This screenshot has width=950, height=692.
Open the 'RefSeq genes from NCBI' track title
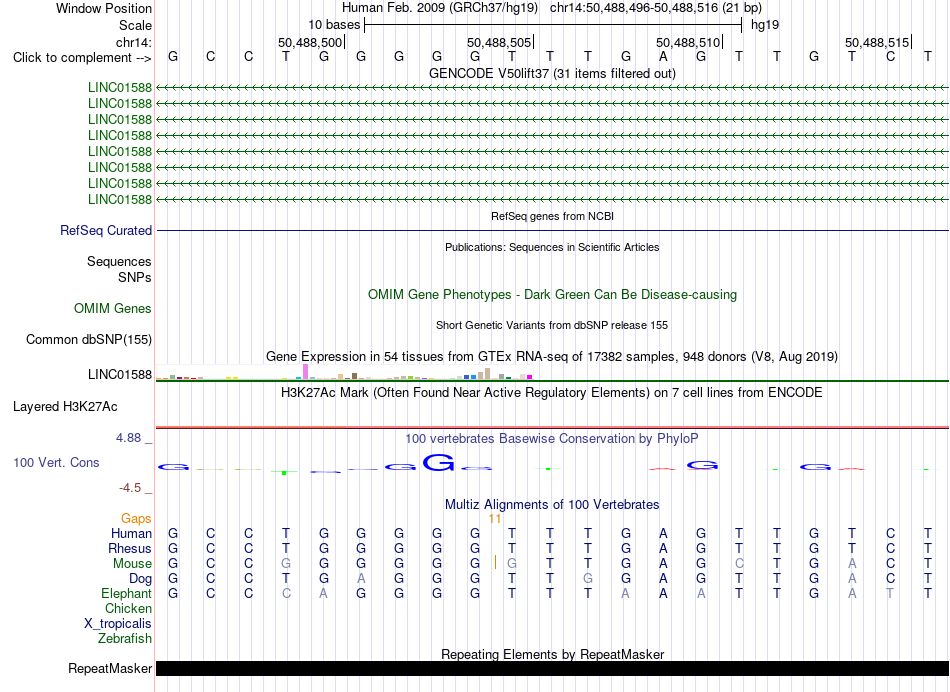click(552, 216)
